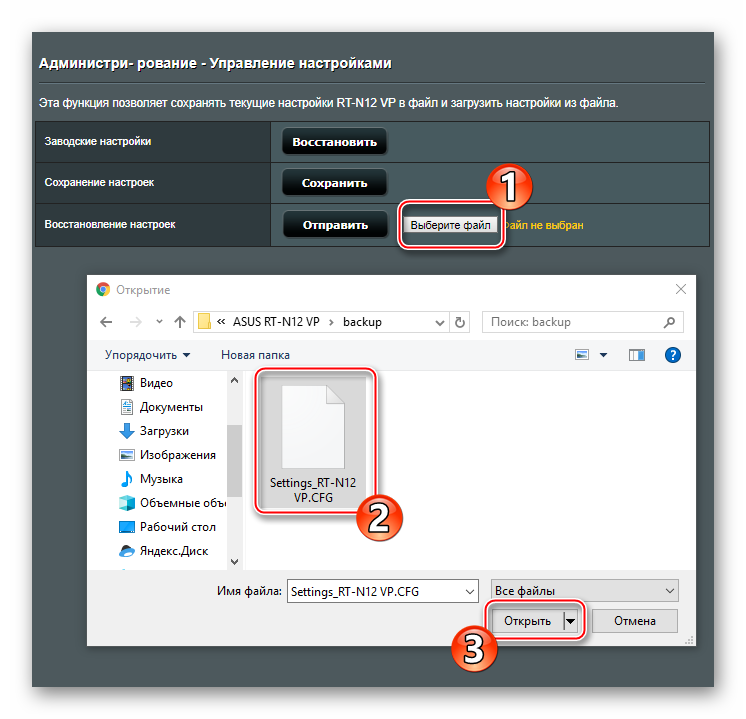
Task: Select Видео in the navigation pane
Action: [156, 383]
